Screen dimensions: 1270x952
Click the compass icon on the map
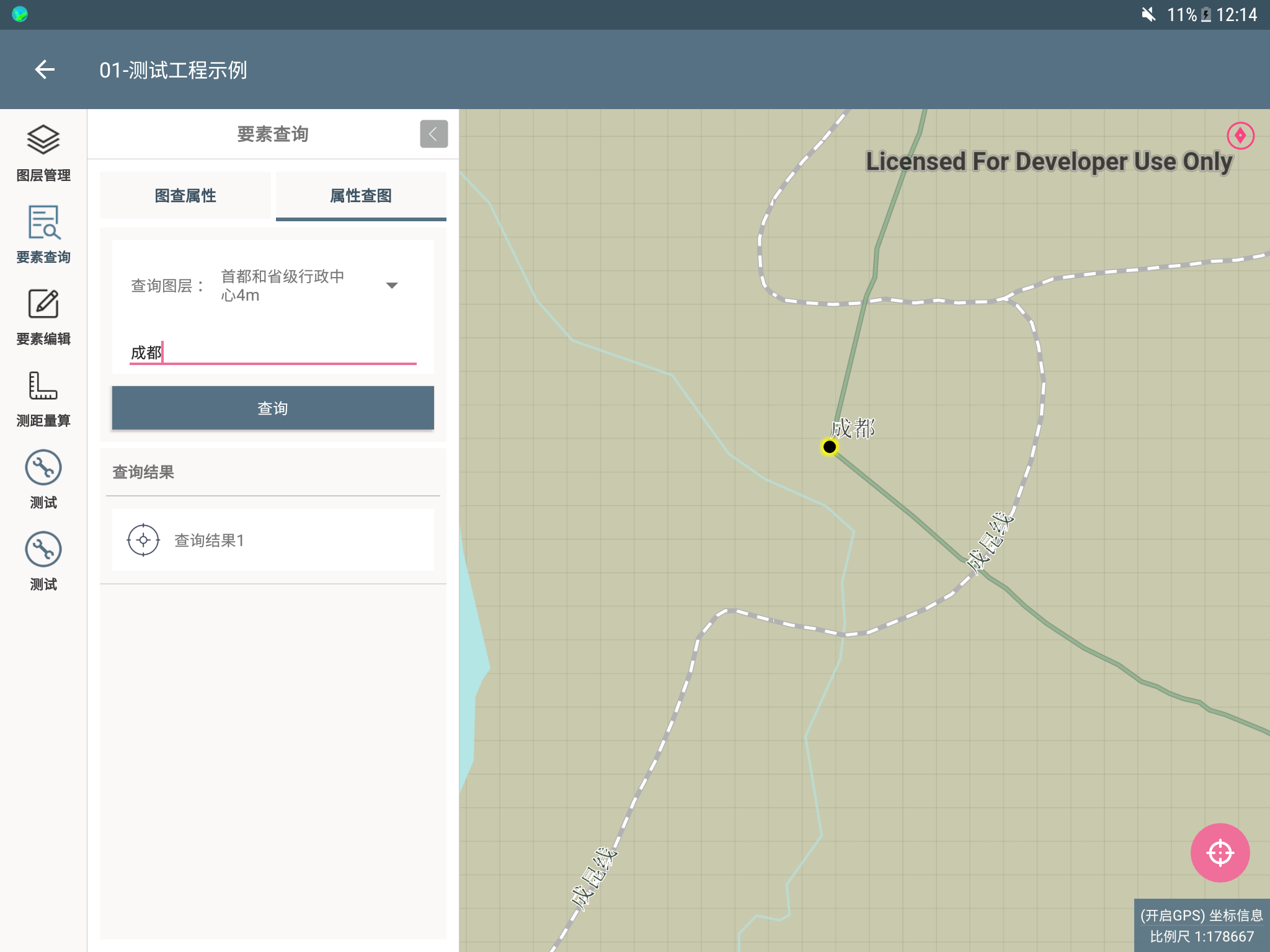[1240, 136]
